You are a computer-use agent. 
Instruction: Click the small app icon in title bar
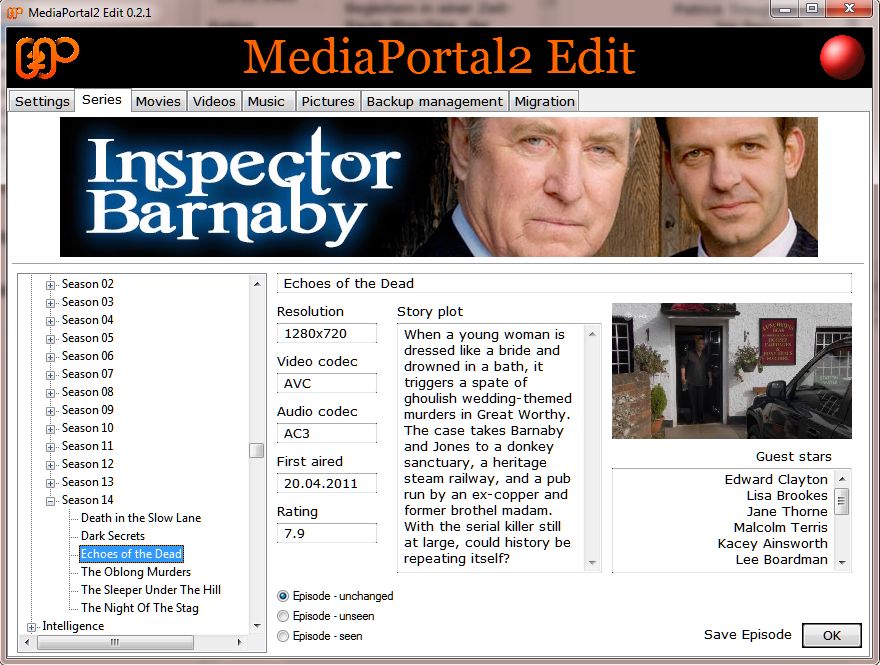15,12
